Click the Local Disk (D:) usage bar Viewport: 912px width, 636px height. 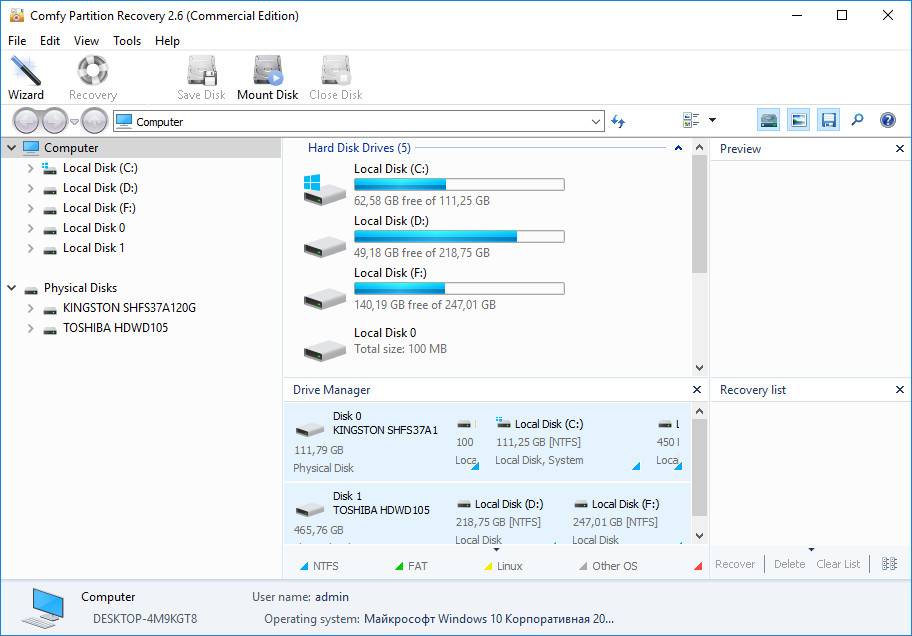(459, 236)
